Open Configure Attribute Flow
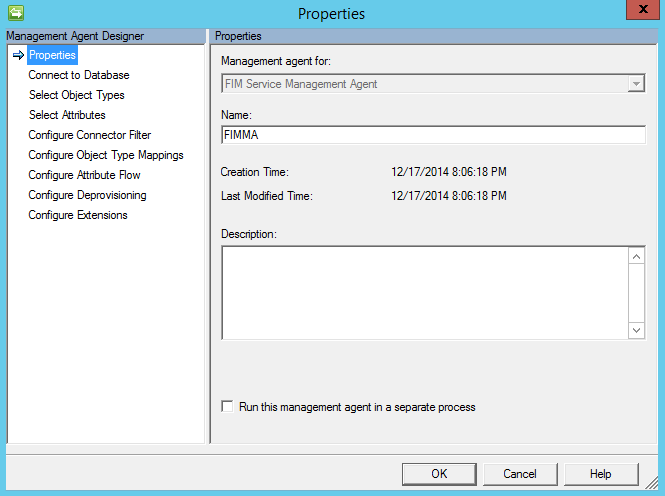665x496 pixels. [x=84, y=175]
